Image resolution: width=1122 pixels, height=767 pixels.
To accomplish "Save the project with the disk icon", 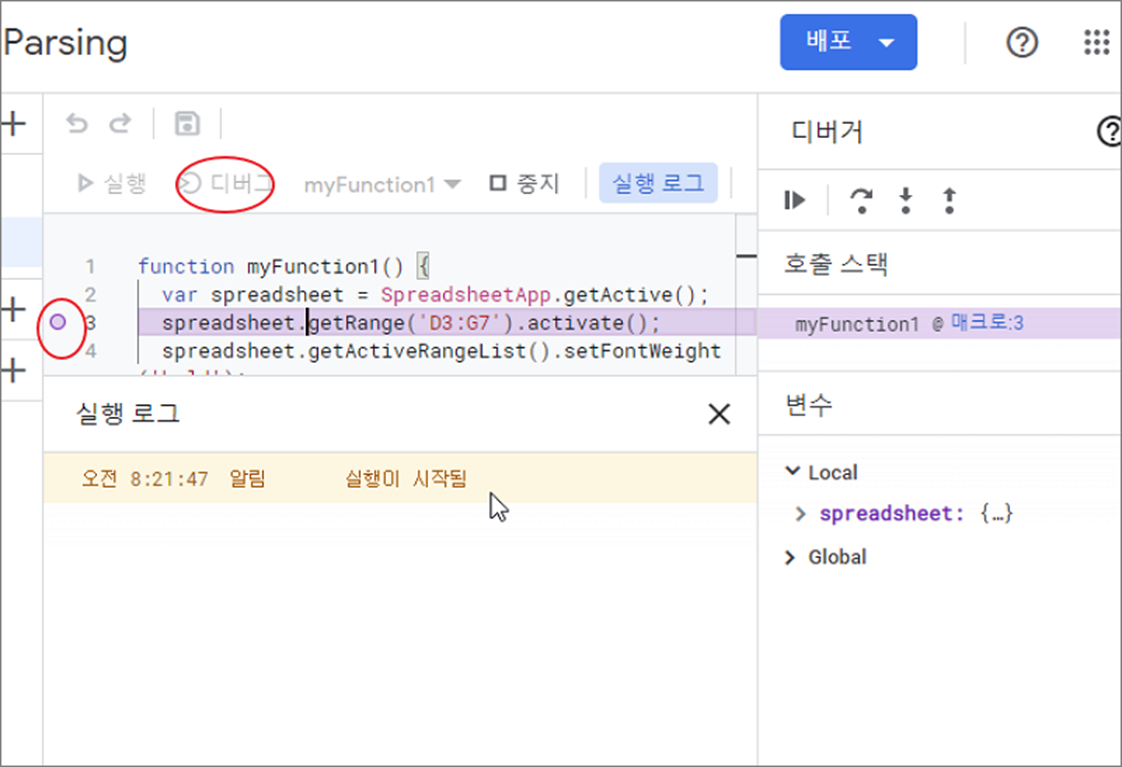I will 187,123.
